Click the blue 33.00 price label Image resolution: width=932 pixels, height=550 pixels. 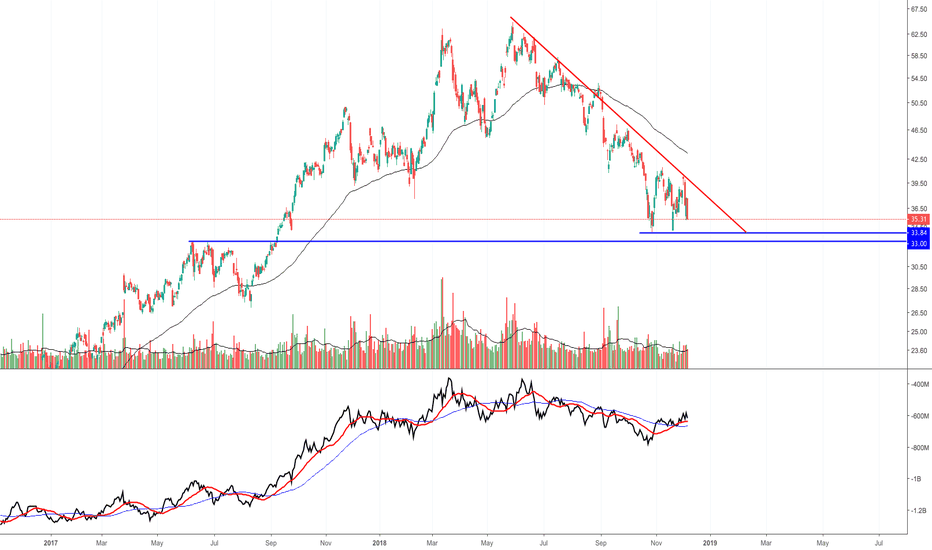point(918,244)
